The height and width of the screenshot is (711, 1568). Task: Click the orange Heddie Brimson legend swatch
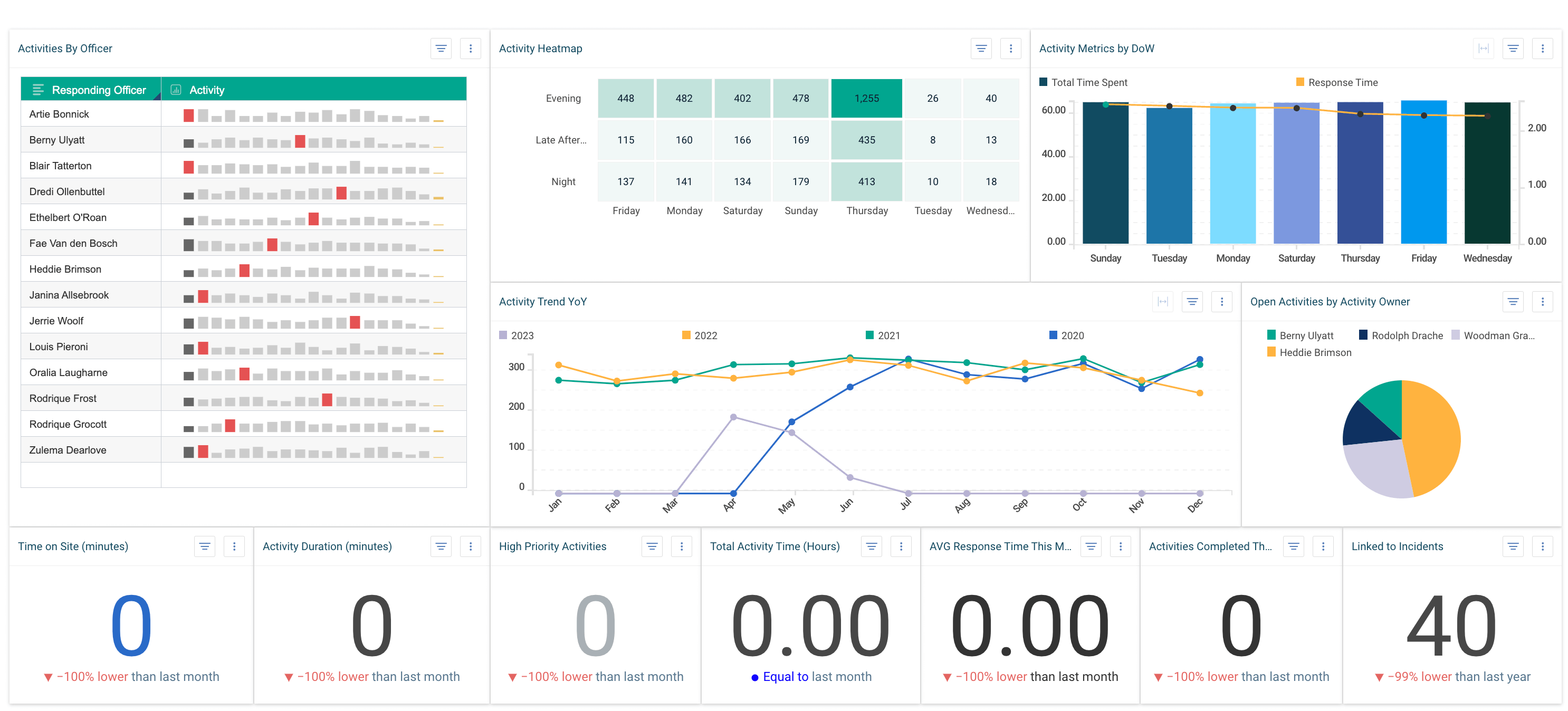(x=1271, y=352)
